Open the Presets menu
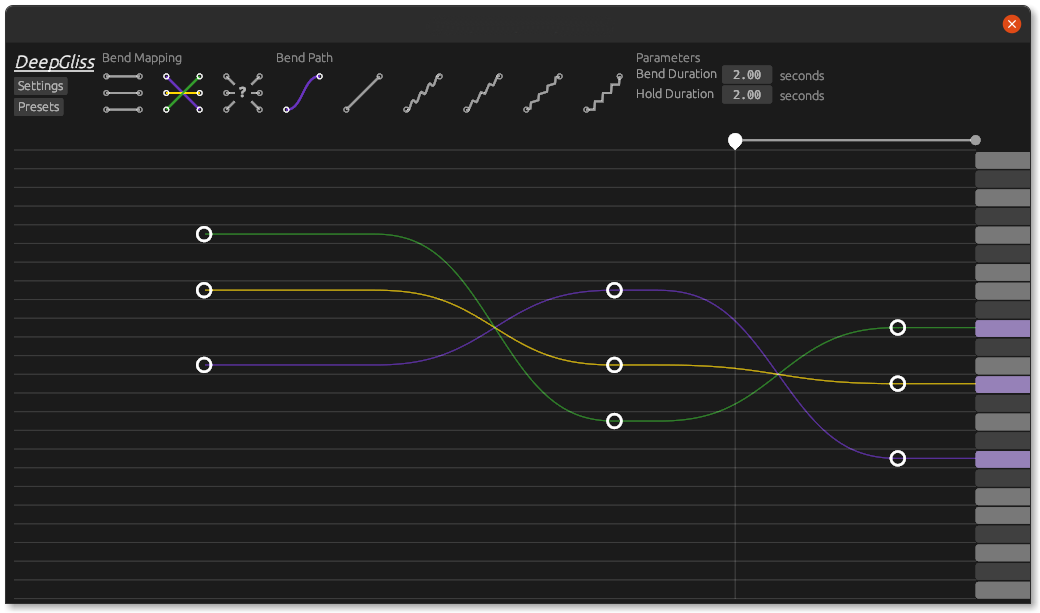This screenshot has height=613, width=1040. tap(39, 107)
